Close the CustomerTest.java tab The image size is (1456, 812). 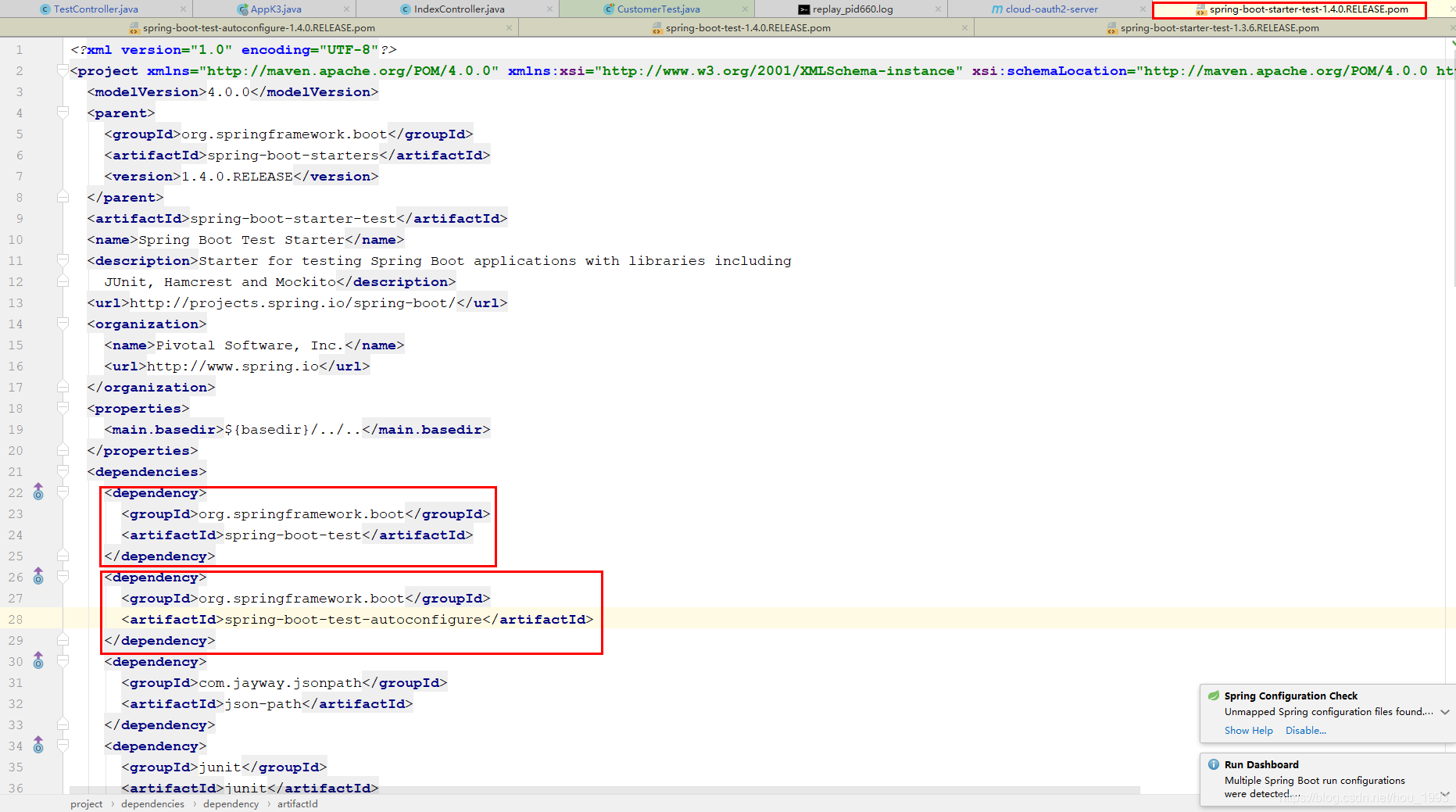[746, 9]
